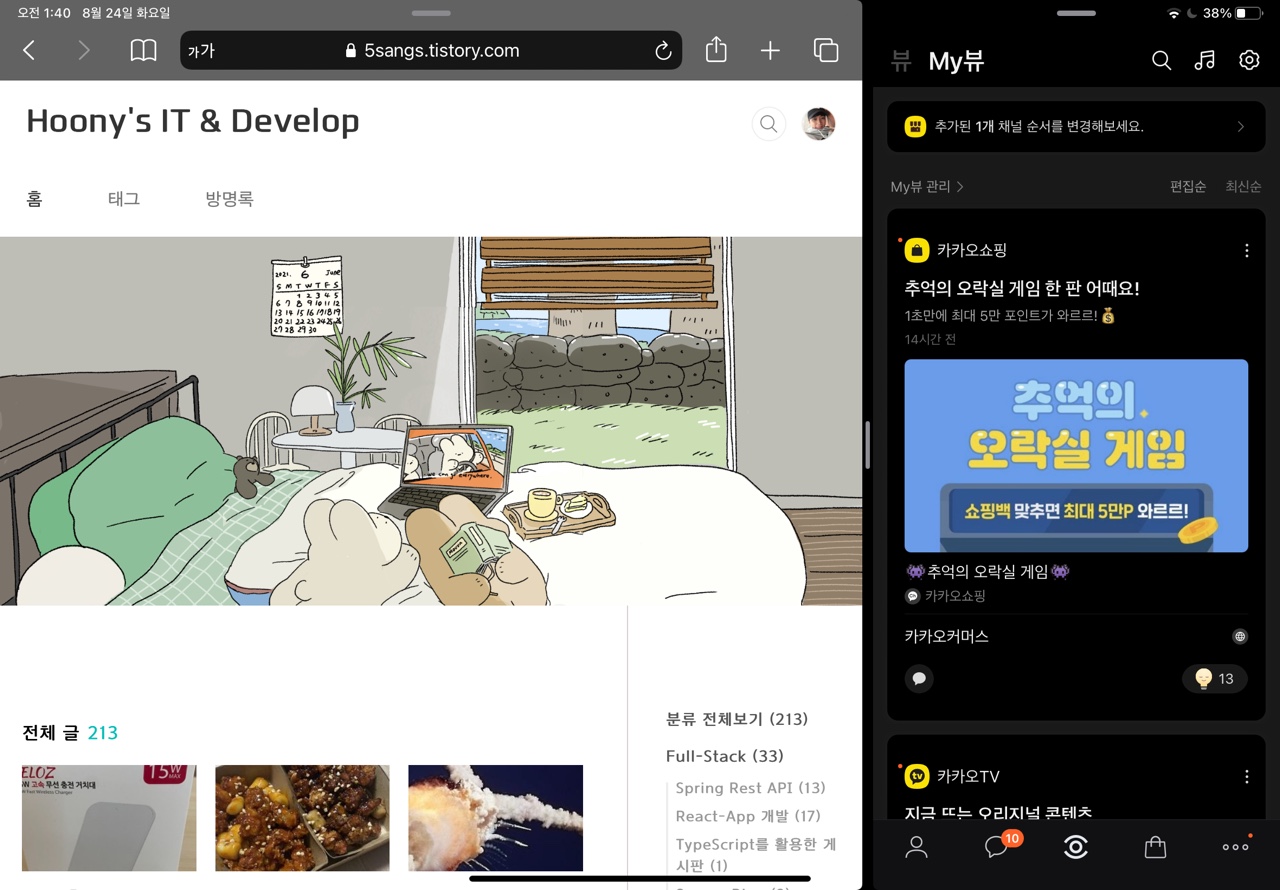The image size is (1280, 890).
Task: Open Safari share sheet
Action: click(x=716, y=50)
